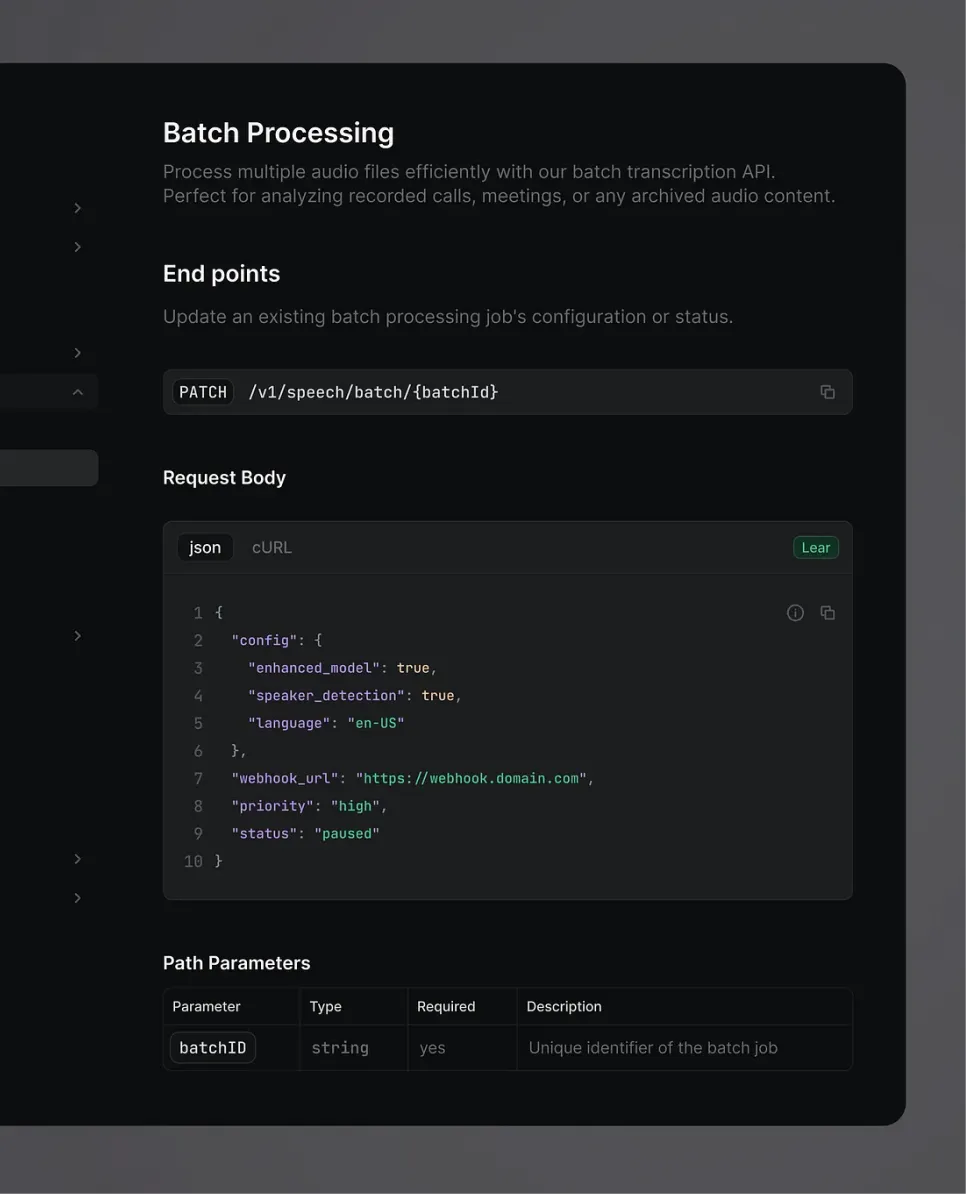Copy the JSON request body snippet
966x1194 pixels.
(x=828, y=612)
